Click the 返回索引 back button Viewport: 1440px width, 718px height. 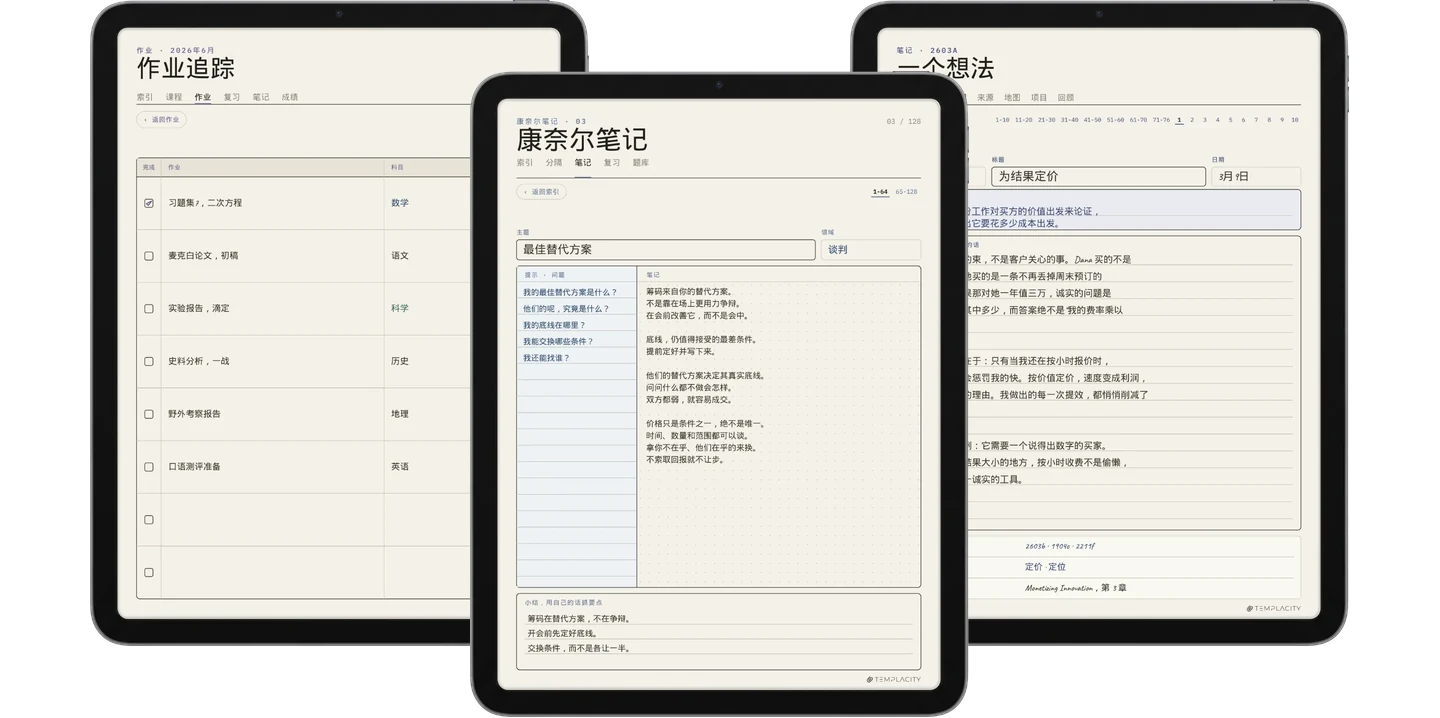click(541, 192)
